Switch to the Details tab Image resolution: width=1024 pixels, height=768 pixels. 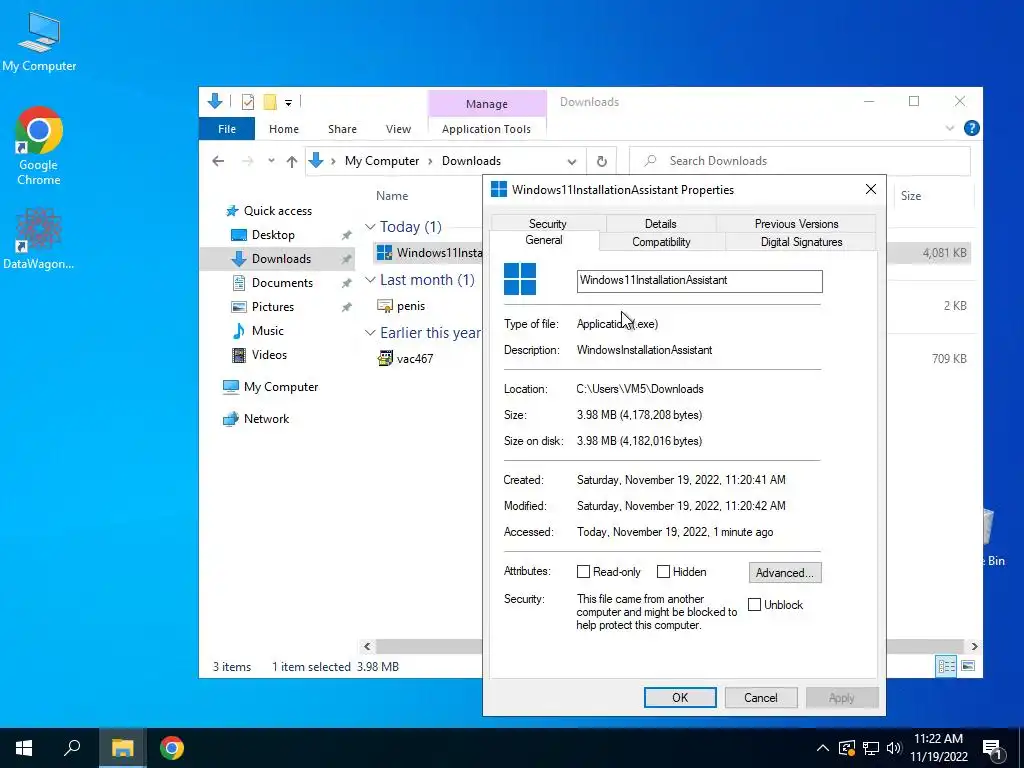tap(660, 223)
